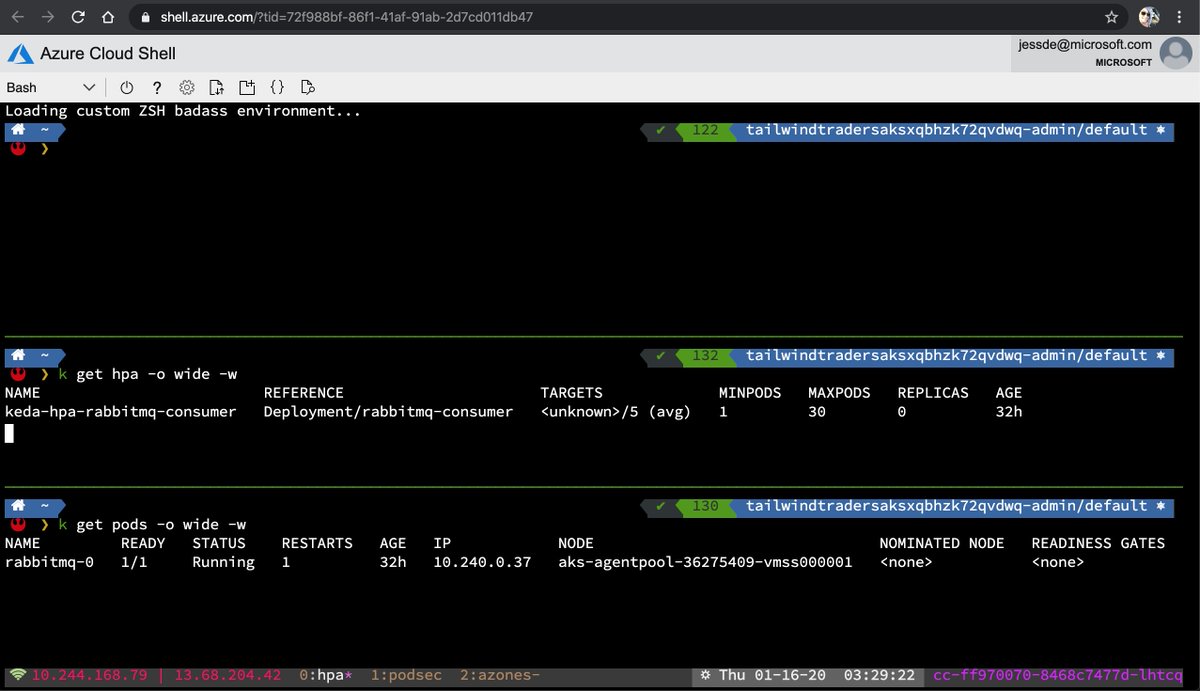Screen dimensions: 1200x691
Task: Select 'keda-hpa-rabbitmq-consumer' text
Action: click(121, 412)
